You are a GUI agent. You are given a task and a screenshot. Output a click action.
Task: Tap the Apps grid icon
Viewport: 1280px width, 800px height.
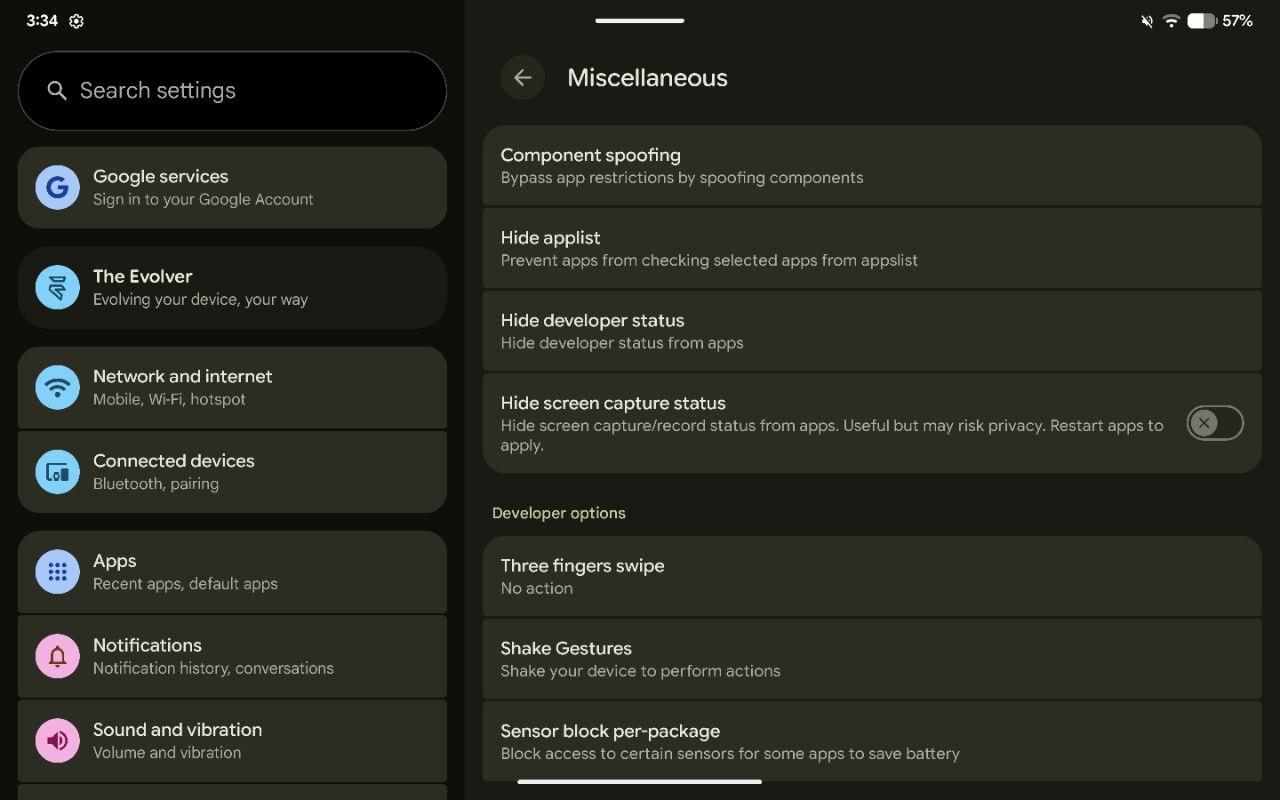pos(57,572)
